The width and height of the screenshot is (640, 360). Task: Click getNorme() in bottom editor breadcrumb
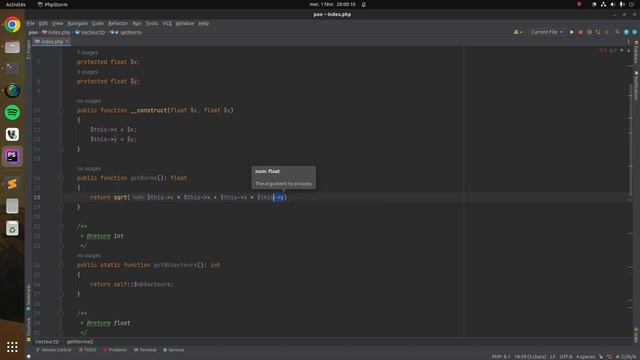(x=80, y=342)
